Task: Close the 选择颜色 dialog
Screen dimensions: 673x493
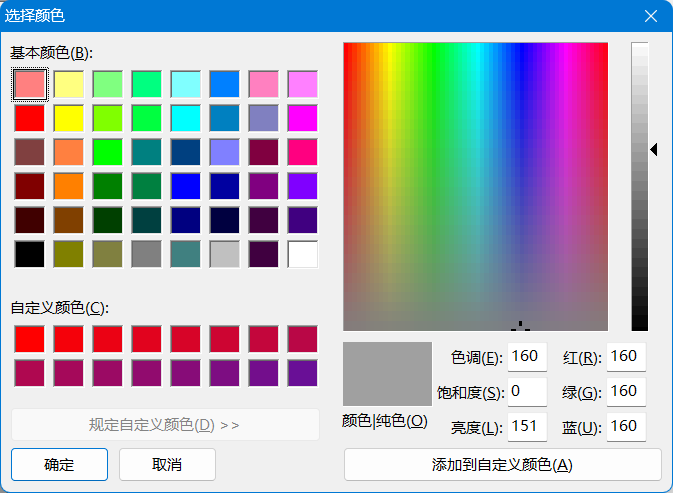Action: (x=651, y=16)
